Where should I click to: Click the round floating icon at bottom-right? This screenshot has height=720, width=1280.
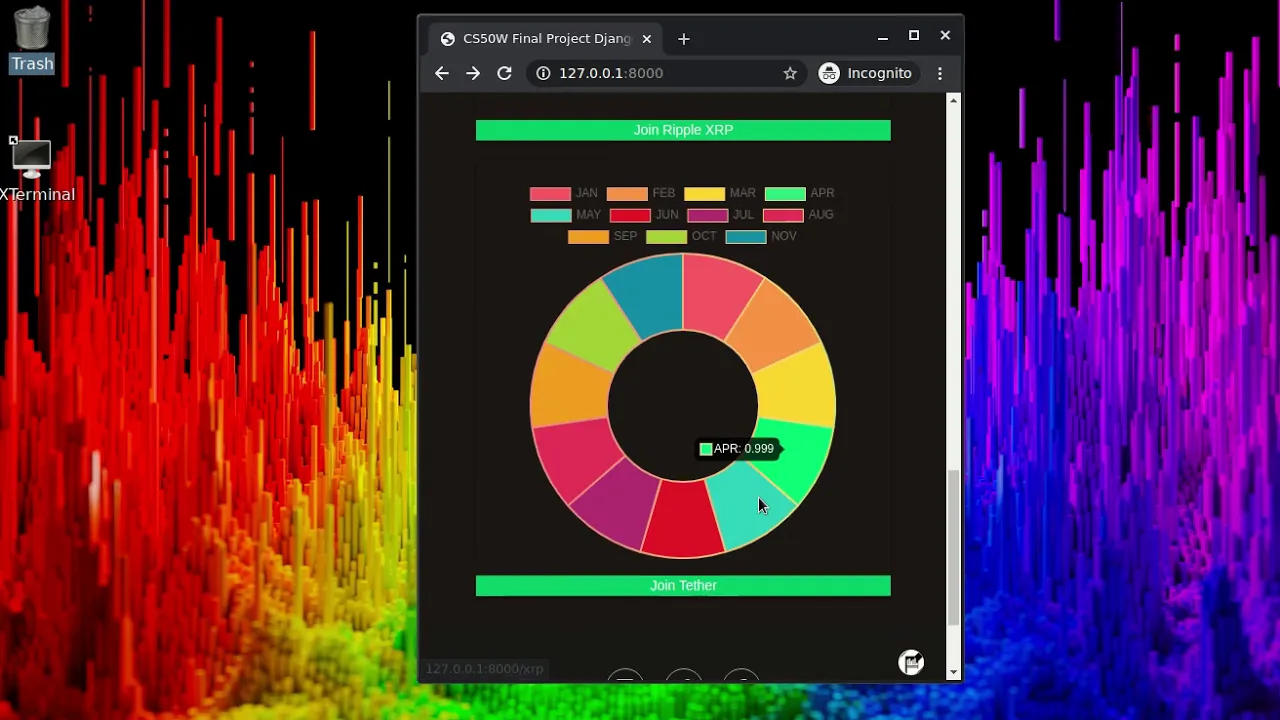pyautogui.click(x=911, y=662)
